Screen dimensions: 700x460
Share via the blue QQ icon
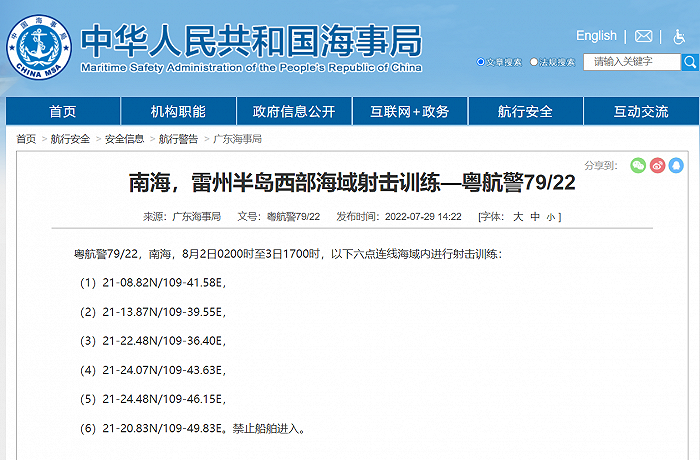coord(676,165)
